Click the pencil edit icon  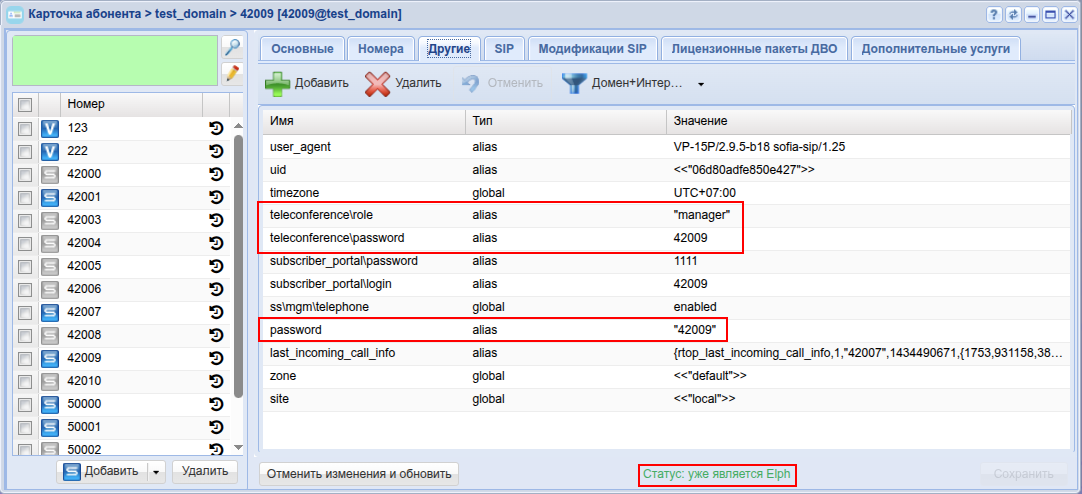(233, 73)
